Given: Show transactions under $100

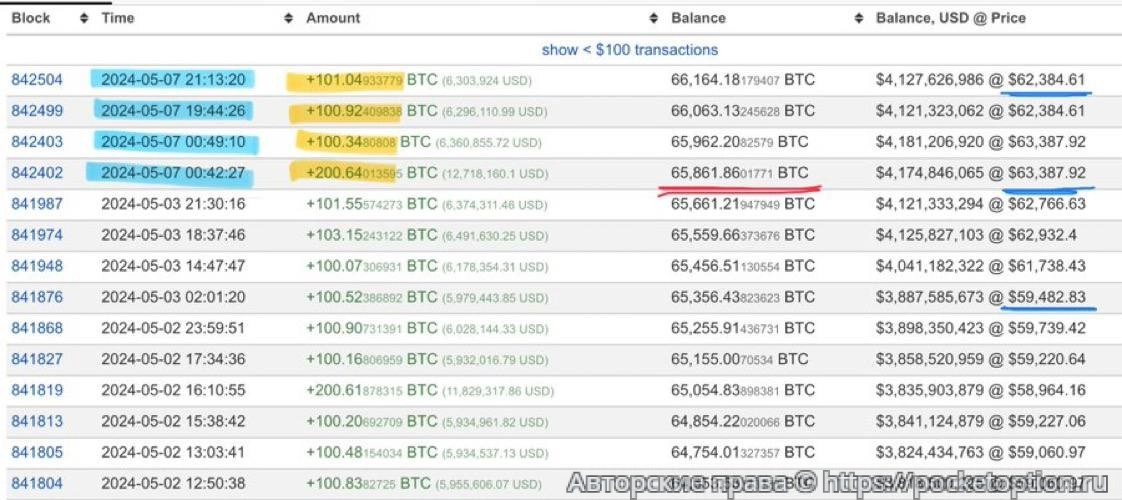Looking at the screenshot, I should point(629,49).
